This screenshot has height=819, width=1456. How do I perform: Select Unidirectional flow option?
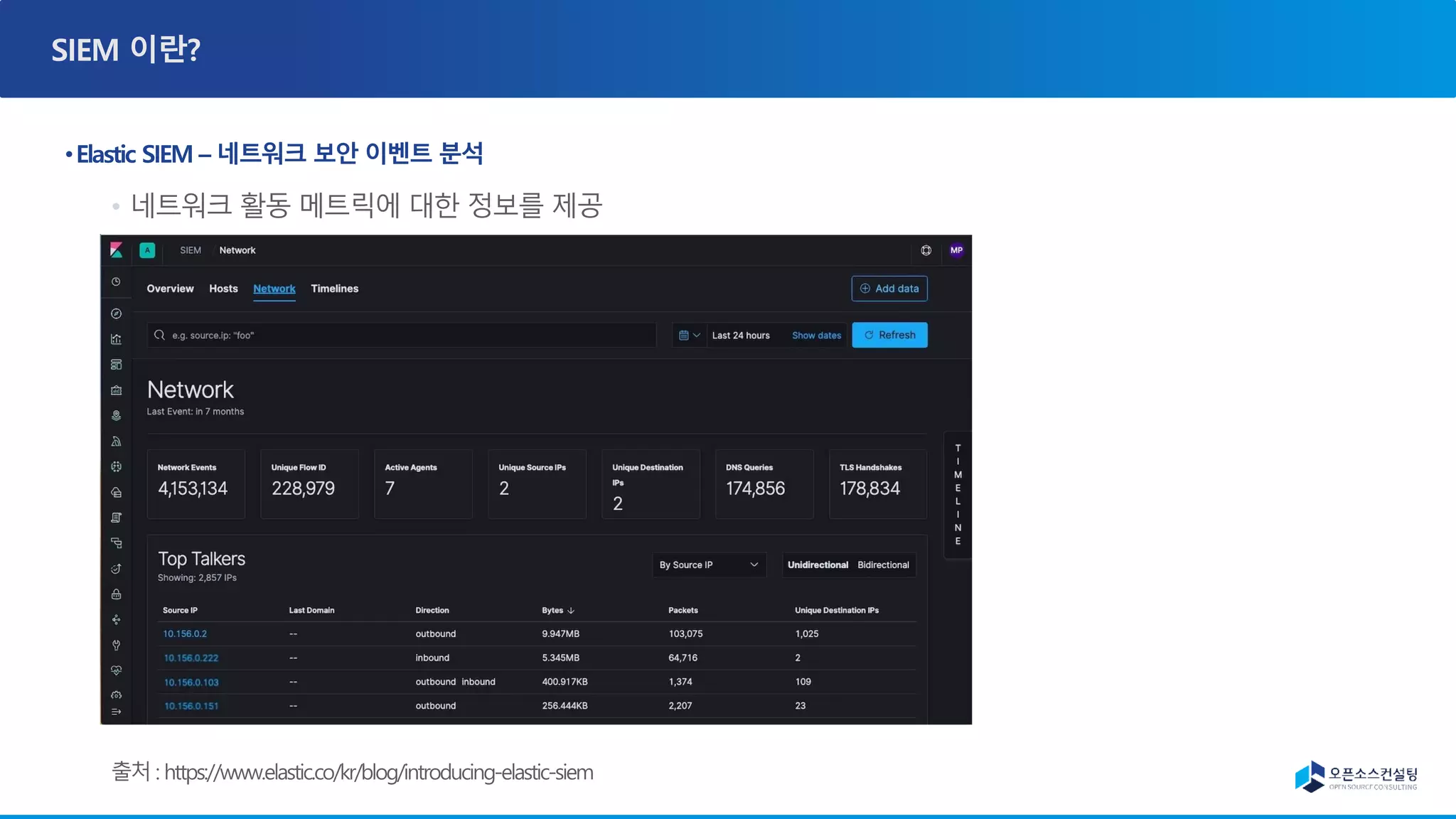[x=818, y=565]
